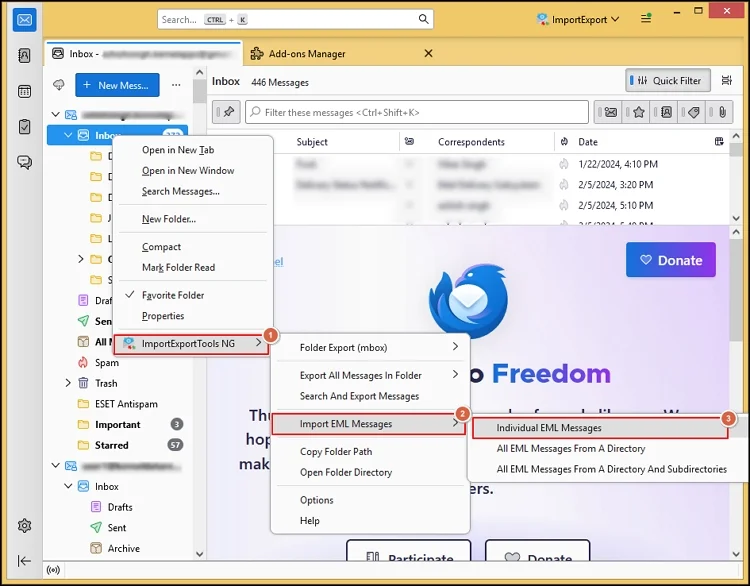
Task: Open message list display options
Action: pyautogui.click(x=727, y=80)
